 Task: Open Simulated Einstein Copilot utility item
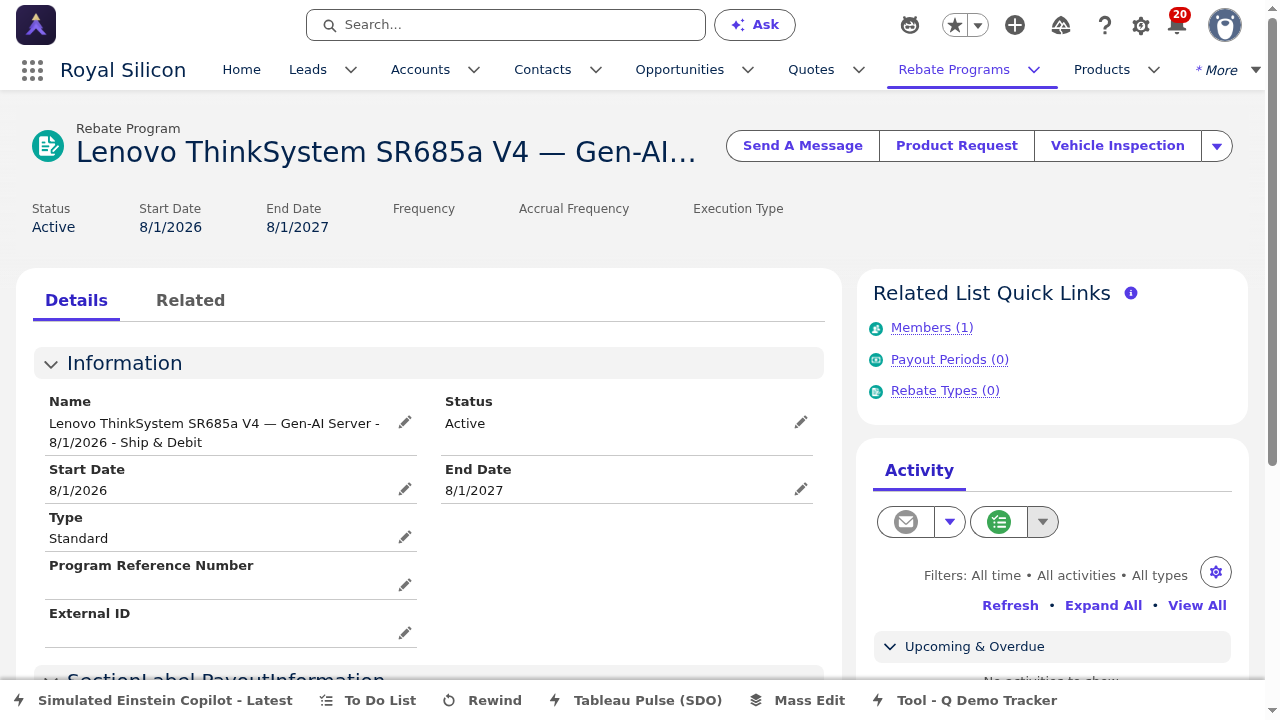click(153, 701)
